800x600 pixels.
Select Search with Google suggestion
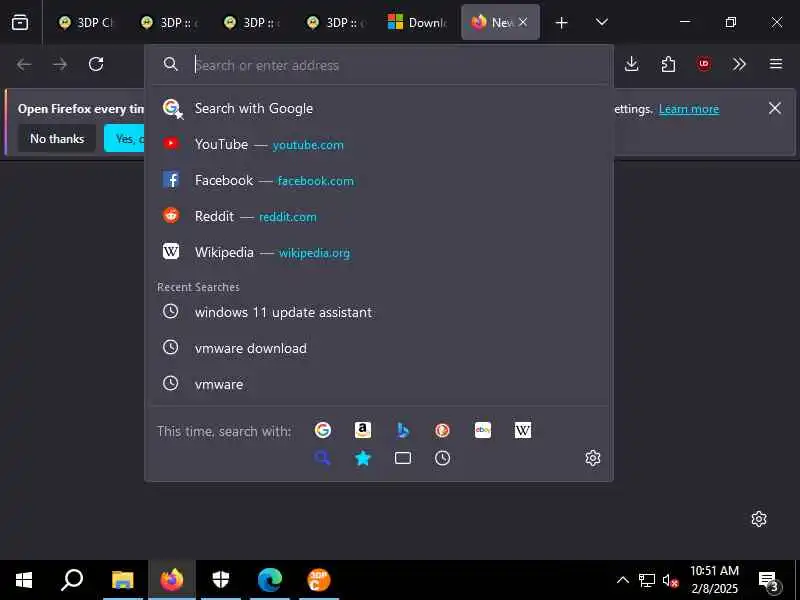coord(379,108)
